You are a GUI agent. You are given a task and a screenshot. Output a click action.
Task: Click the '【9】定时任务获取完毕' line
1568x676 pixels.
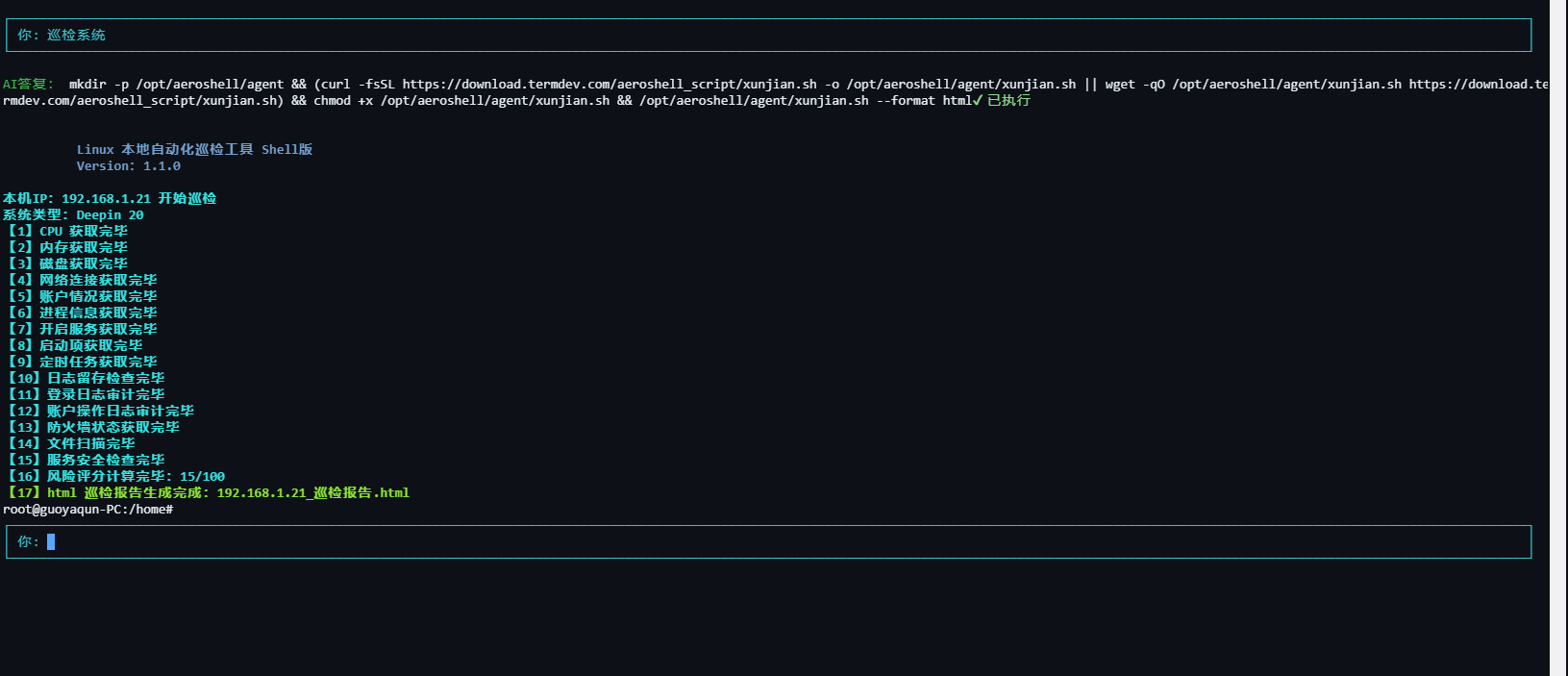[x=81, y=362]
